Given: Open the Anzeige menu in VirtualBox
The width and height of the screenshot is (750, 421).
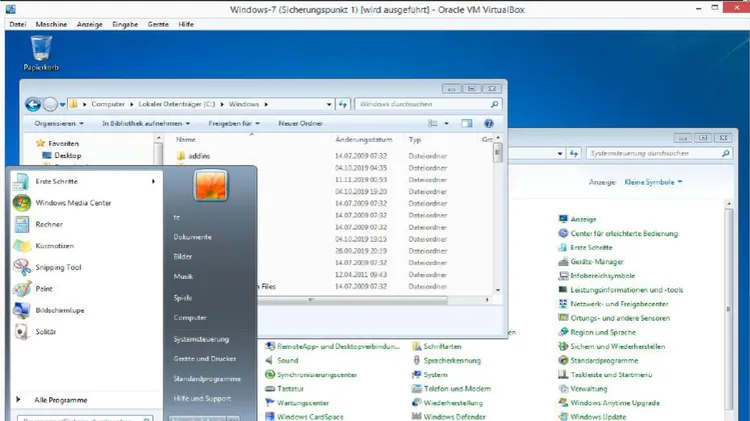Looking at the screenshot, I should click(x=89, y=24).
